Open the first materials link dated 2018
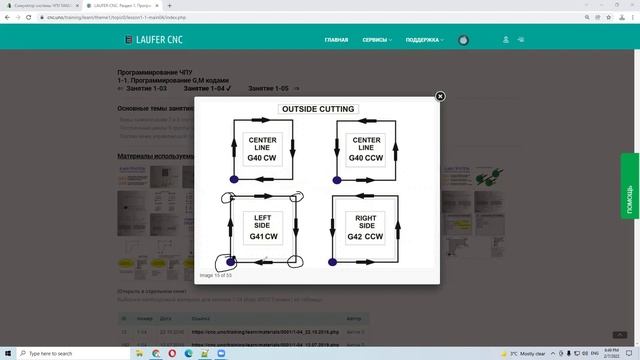Screen dimensions: 640x360 [265, 332]
